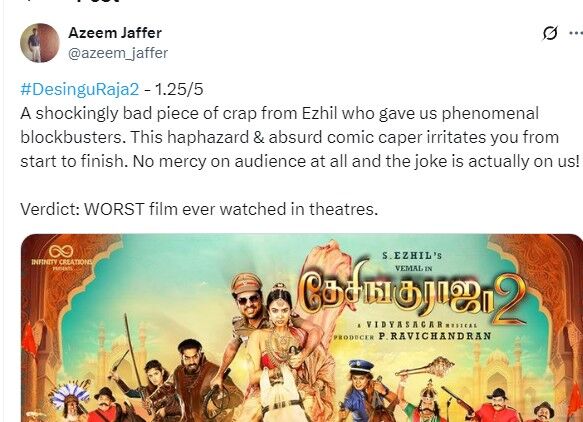The height and width of the screenshot is (422, 583).
Task: Click the Azeem Jaffer display name
Action: 115,33
